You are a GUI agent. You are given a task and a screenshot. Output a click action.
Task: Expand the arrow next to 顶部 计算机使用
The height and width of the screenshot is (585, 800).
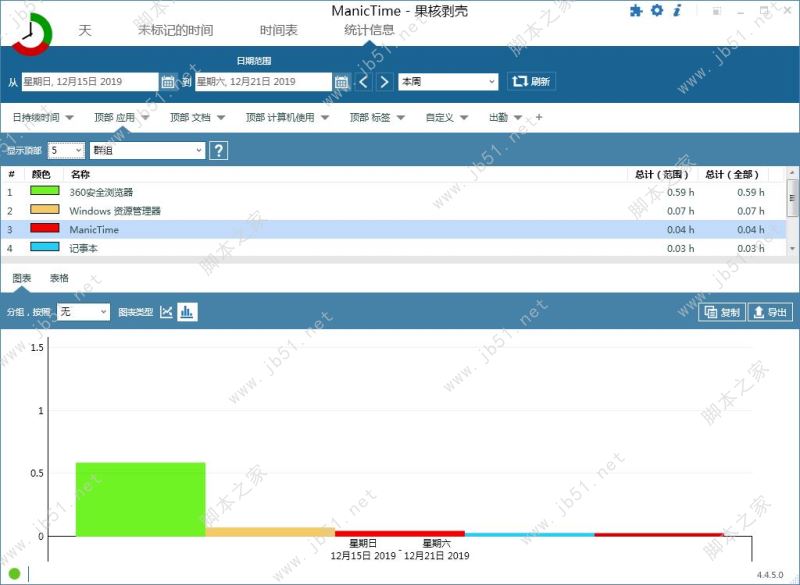click(x=325, y=118)
